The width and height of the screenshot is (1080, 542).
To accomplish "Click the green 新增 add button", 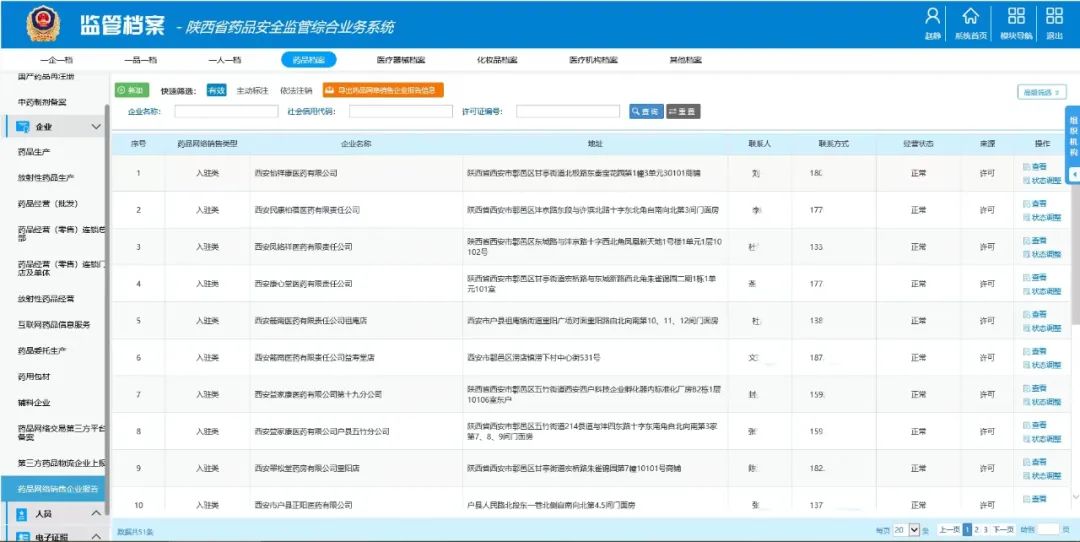I will [131, 90].
